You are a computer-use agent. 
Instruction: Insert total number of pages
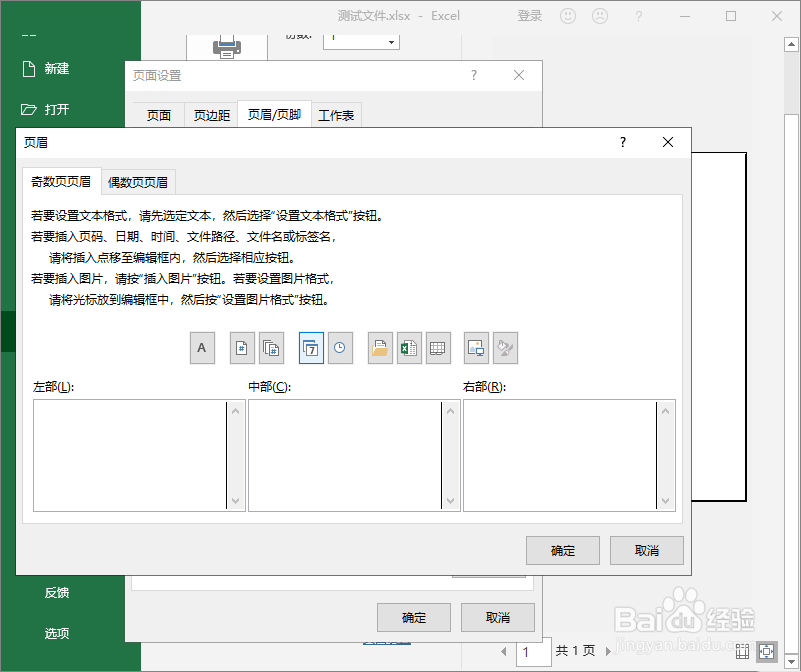271,347
